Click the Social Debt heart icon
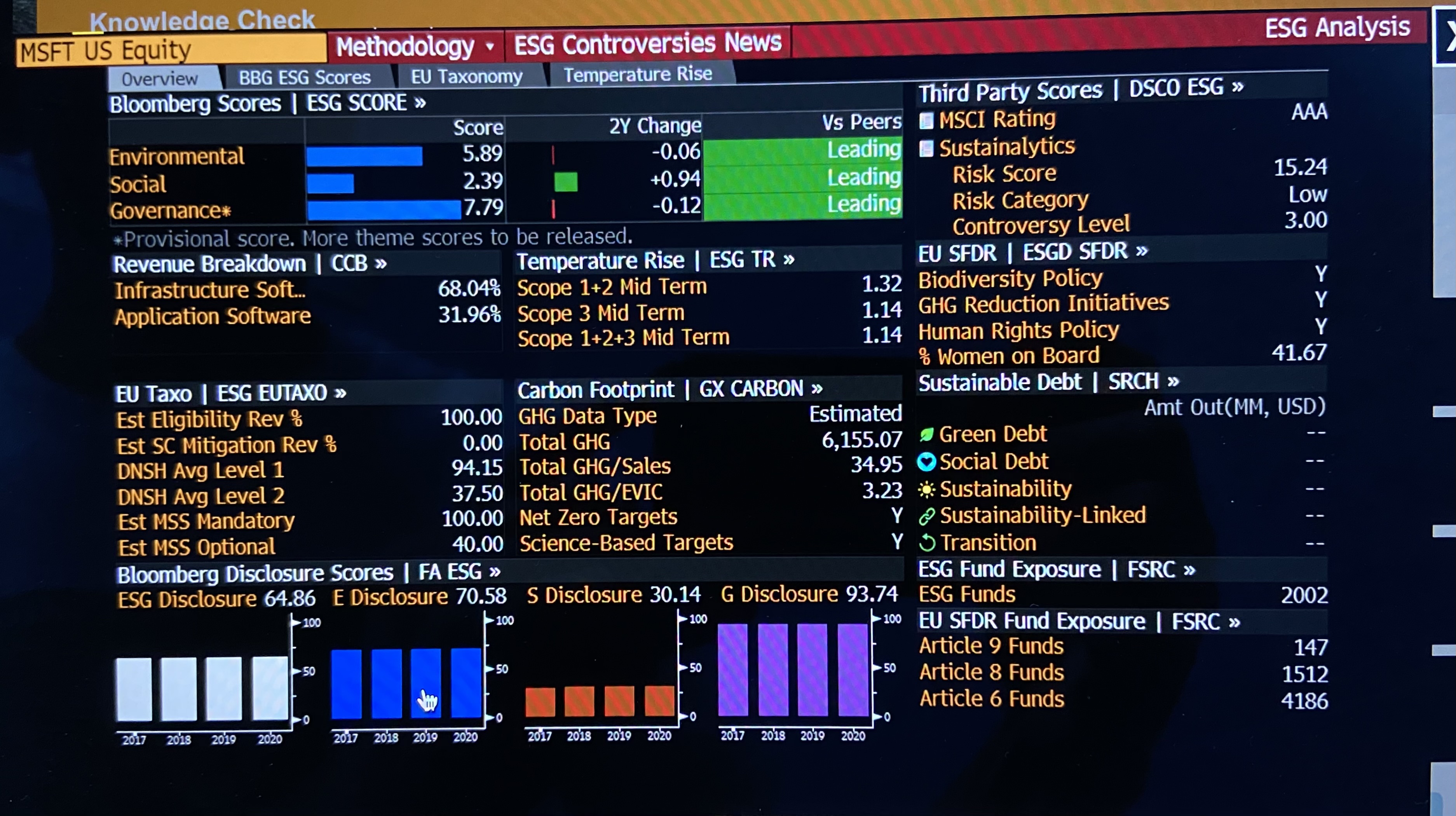Screen dimensions: 1456x816 [926, 462]
